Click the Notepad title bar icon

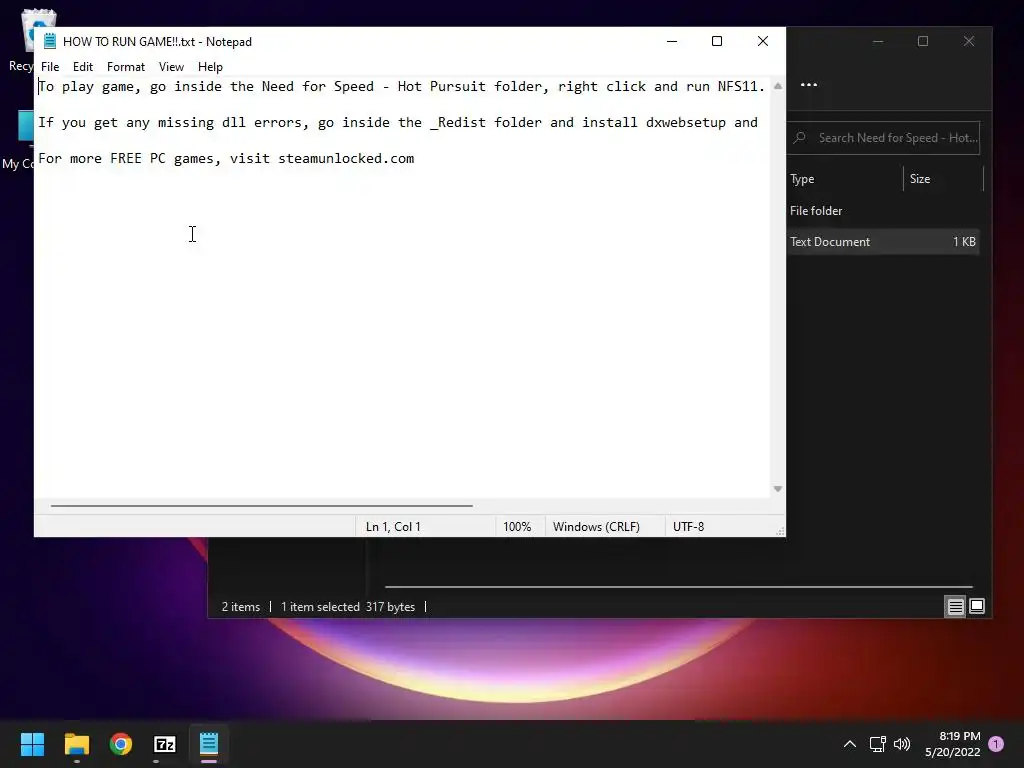pyautogui.click(x=50, y=41)
